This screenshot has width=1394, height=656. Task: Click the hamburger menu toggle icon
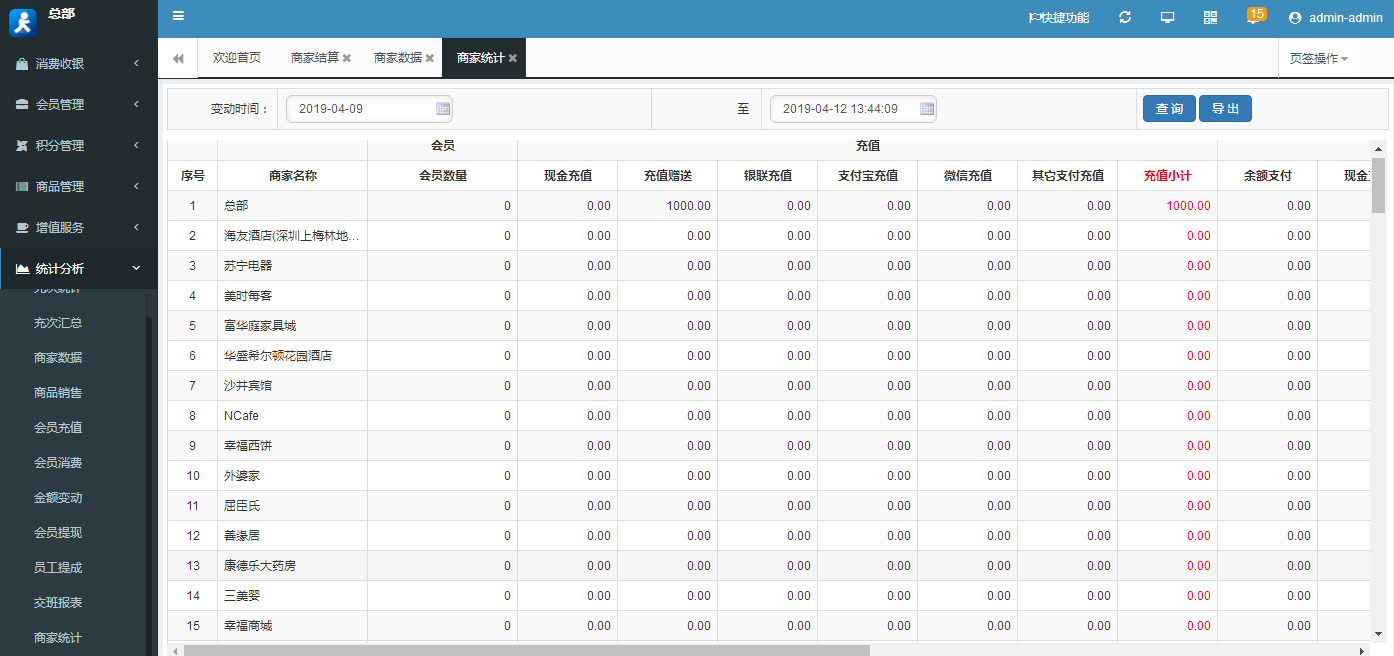tap(178, 16)
